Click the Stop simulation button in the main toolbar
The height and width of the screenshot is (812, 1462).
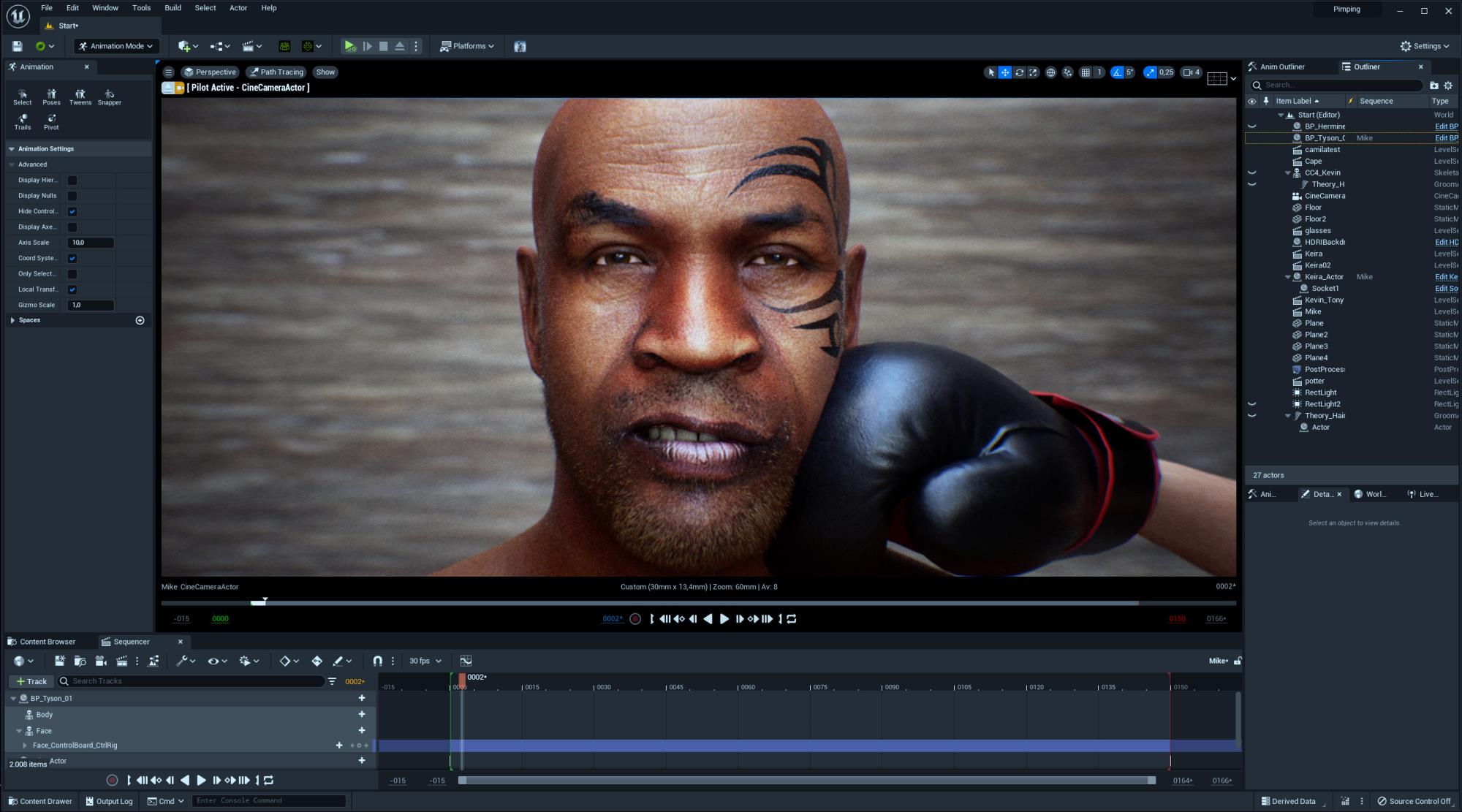point(383,46)
